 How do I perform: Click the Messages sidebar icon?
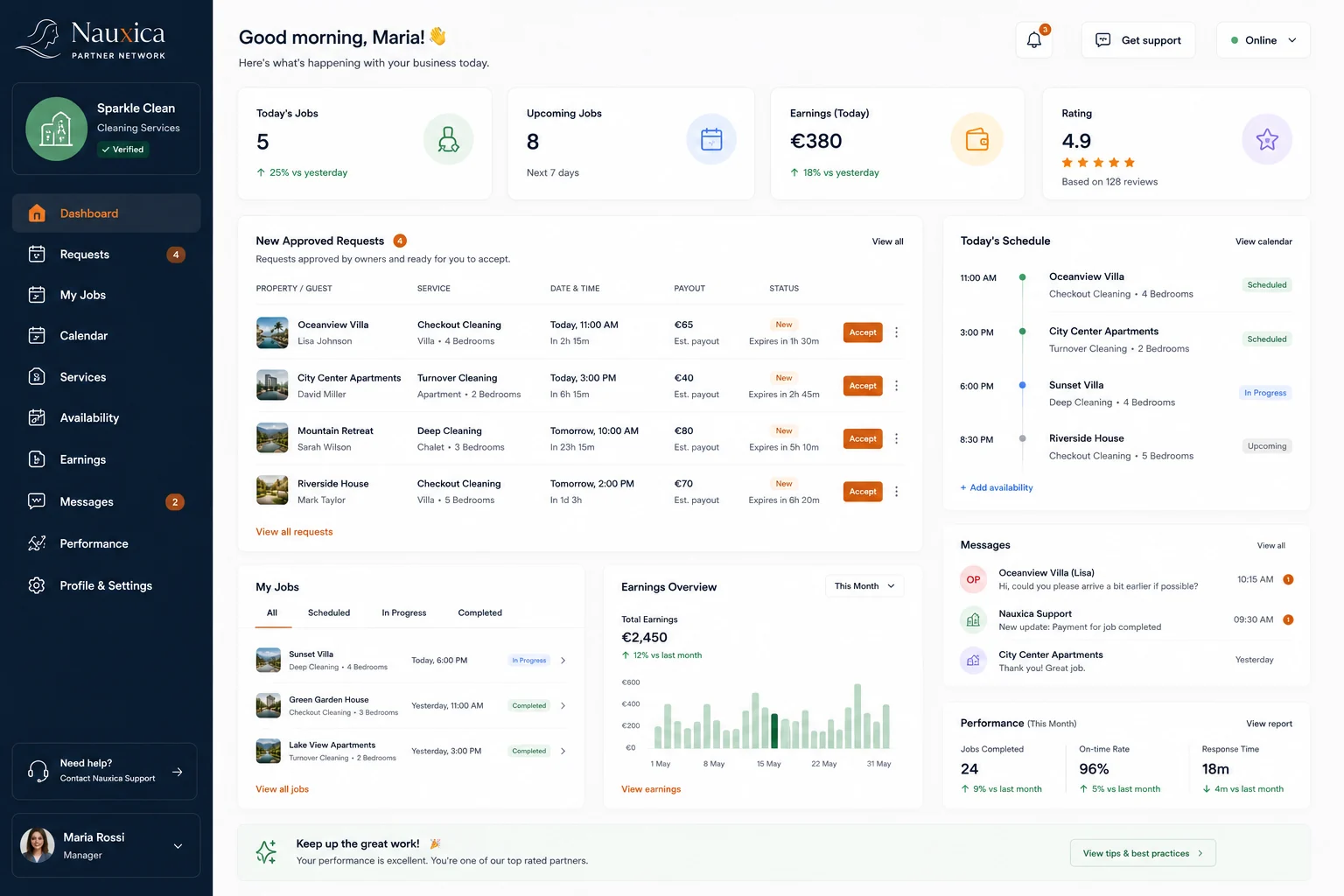click(37, 501)
